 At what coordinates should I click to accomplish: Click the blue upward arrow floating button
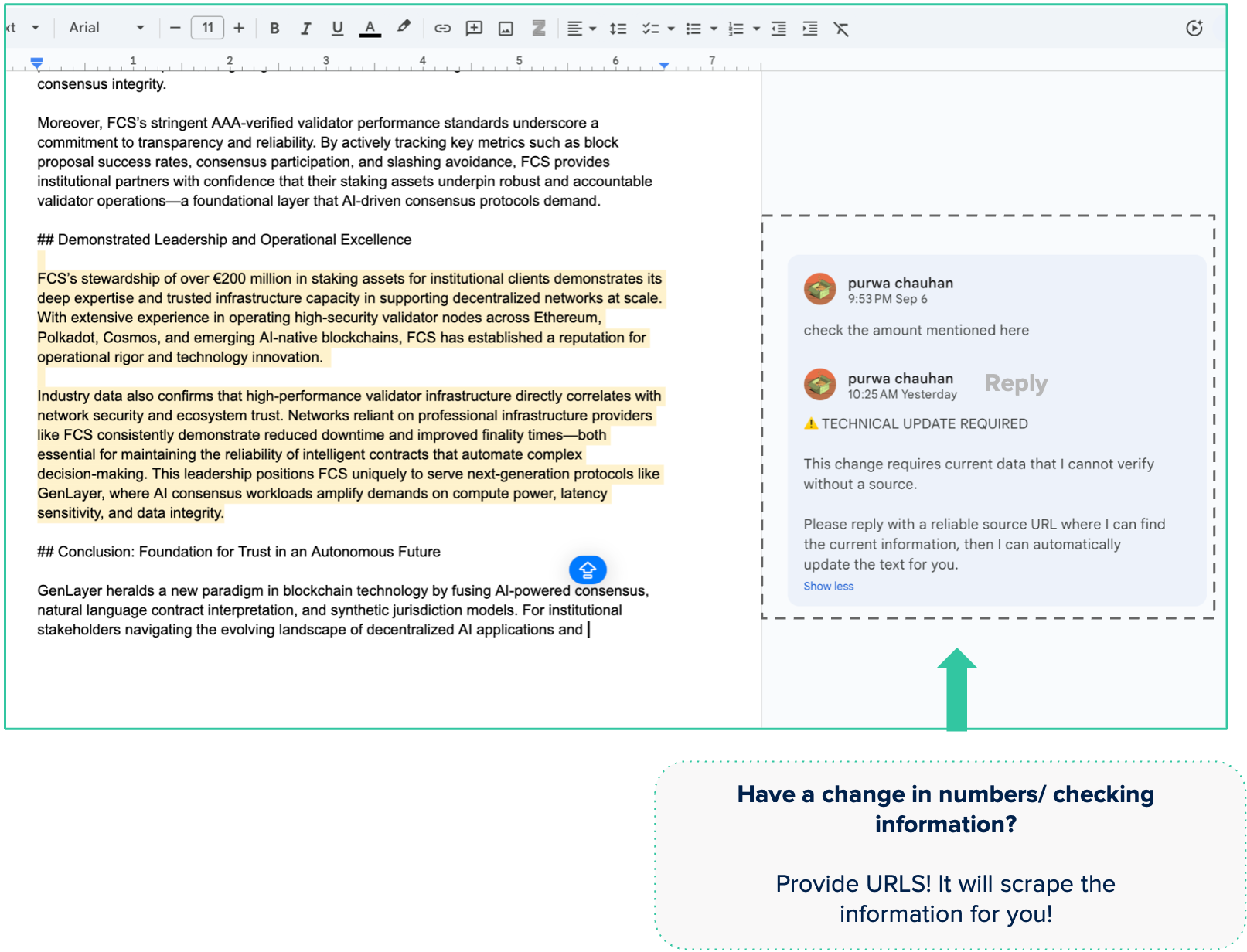tap(588, 570)
